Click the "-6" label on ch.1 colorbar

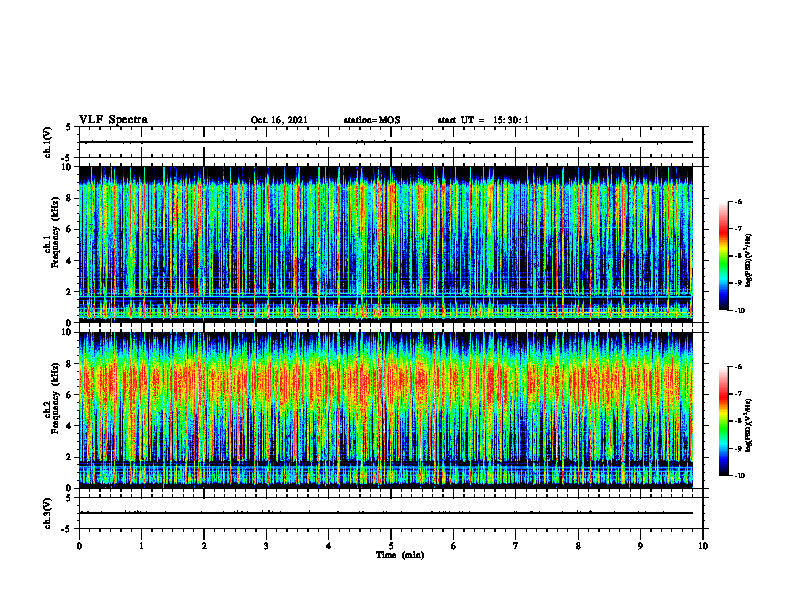pyautogui.click(x=738, y=201)
